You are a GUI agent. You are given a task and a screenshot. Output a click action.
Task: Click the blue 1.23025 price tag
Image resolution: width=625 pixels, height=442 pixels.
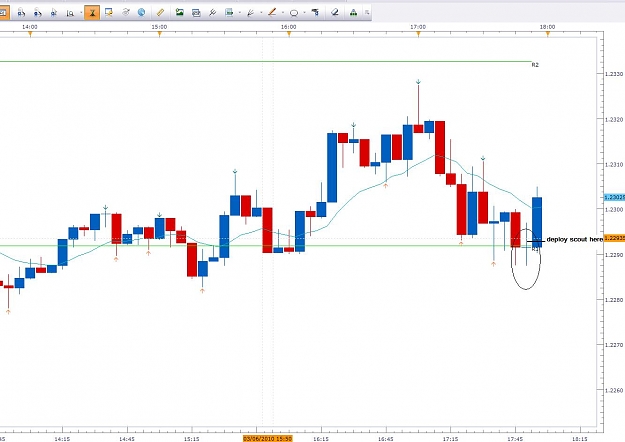point(615,197)
